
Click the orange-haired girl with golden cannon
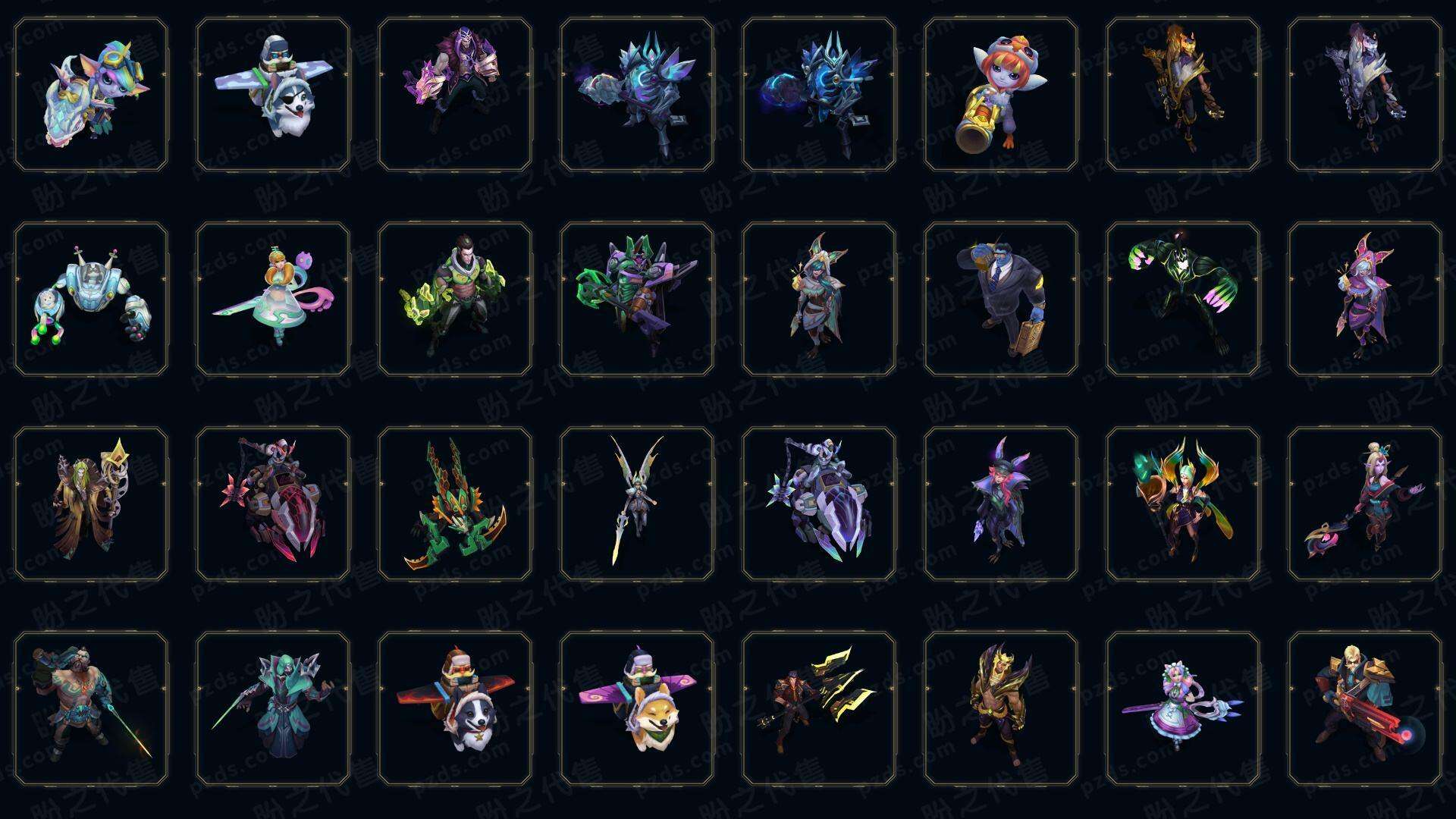tap(1001, 94)
